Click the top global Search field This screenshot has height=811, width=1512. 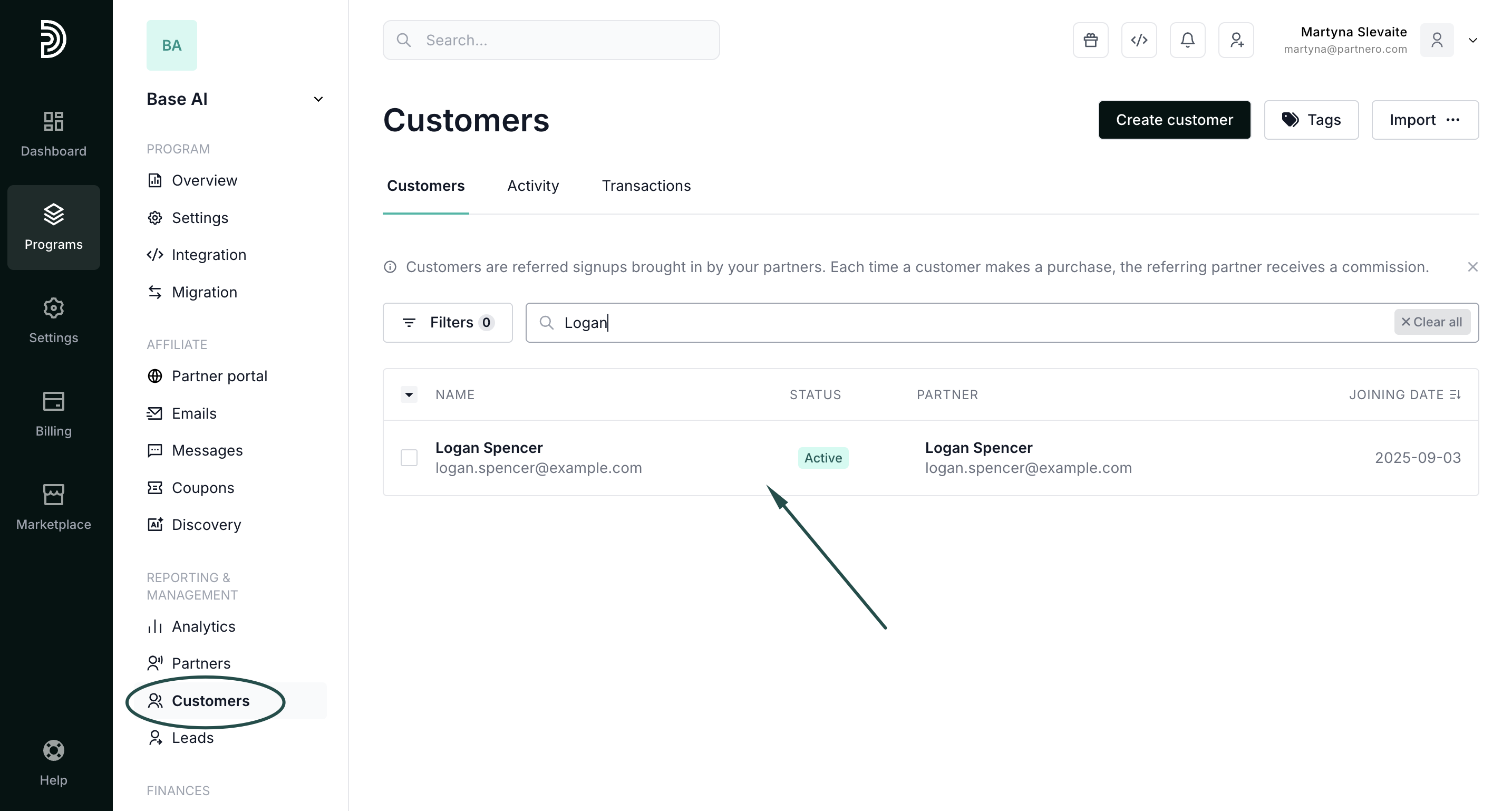[550, 40]
